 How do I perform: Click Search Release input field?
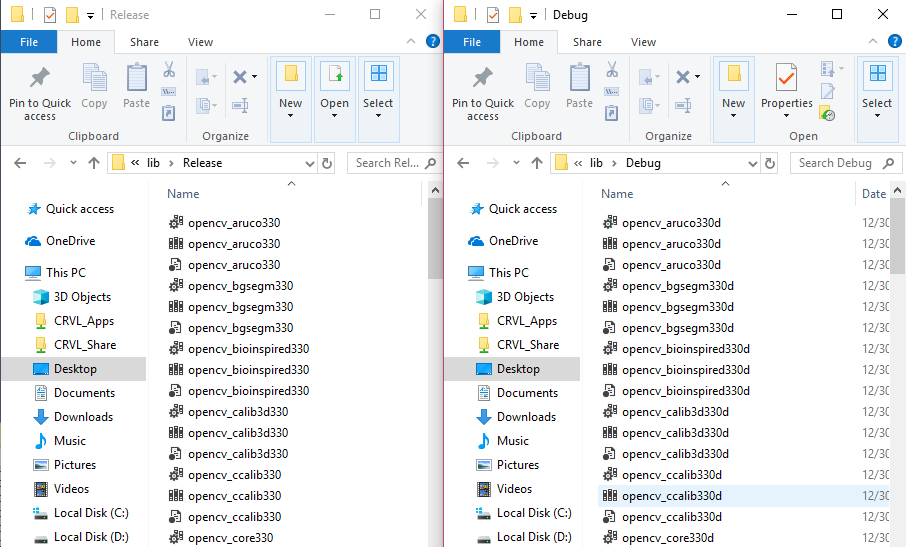[395, 163]
